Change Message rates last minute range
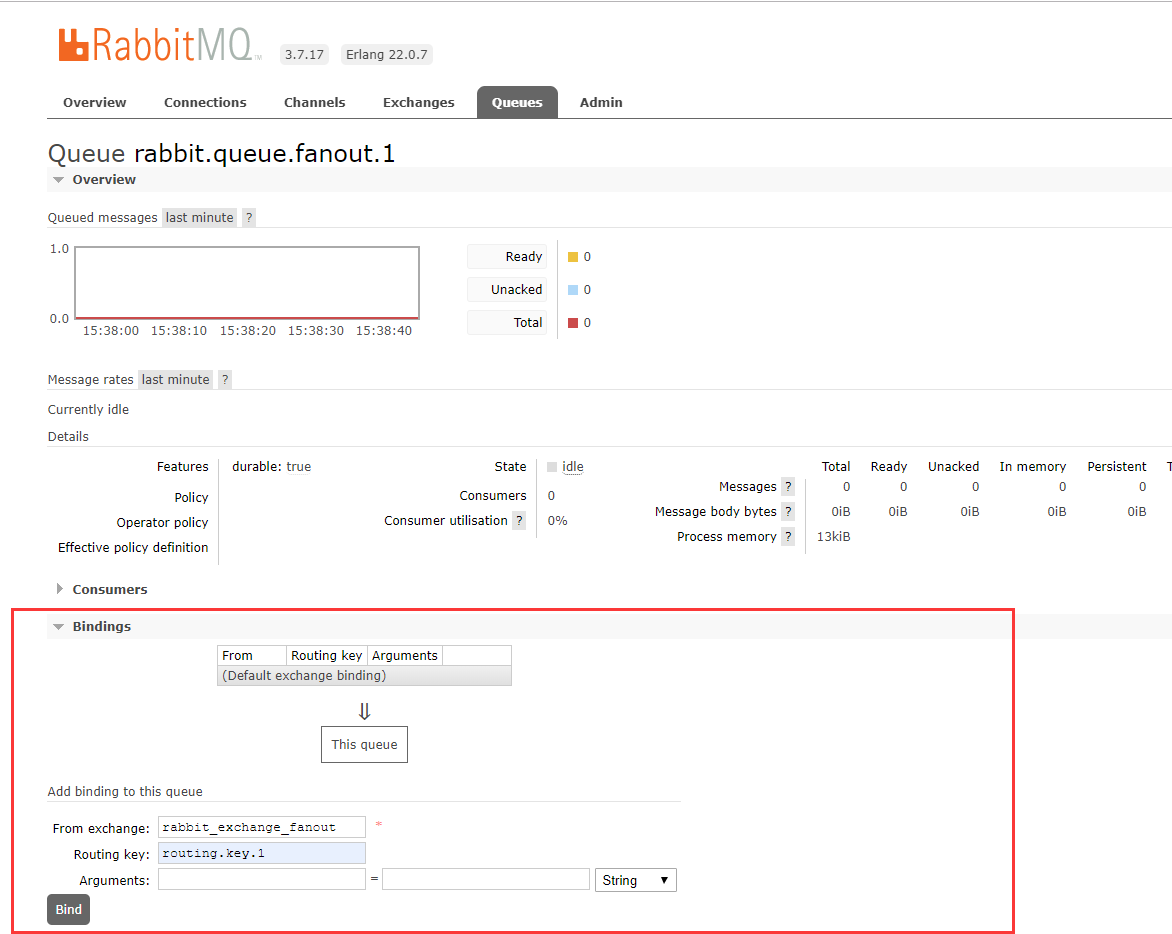The width and height of the screenshot is (1172, 934). tap(176, 380)
